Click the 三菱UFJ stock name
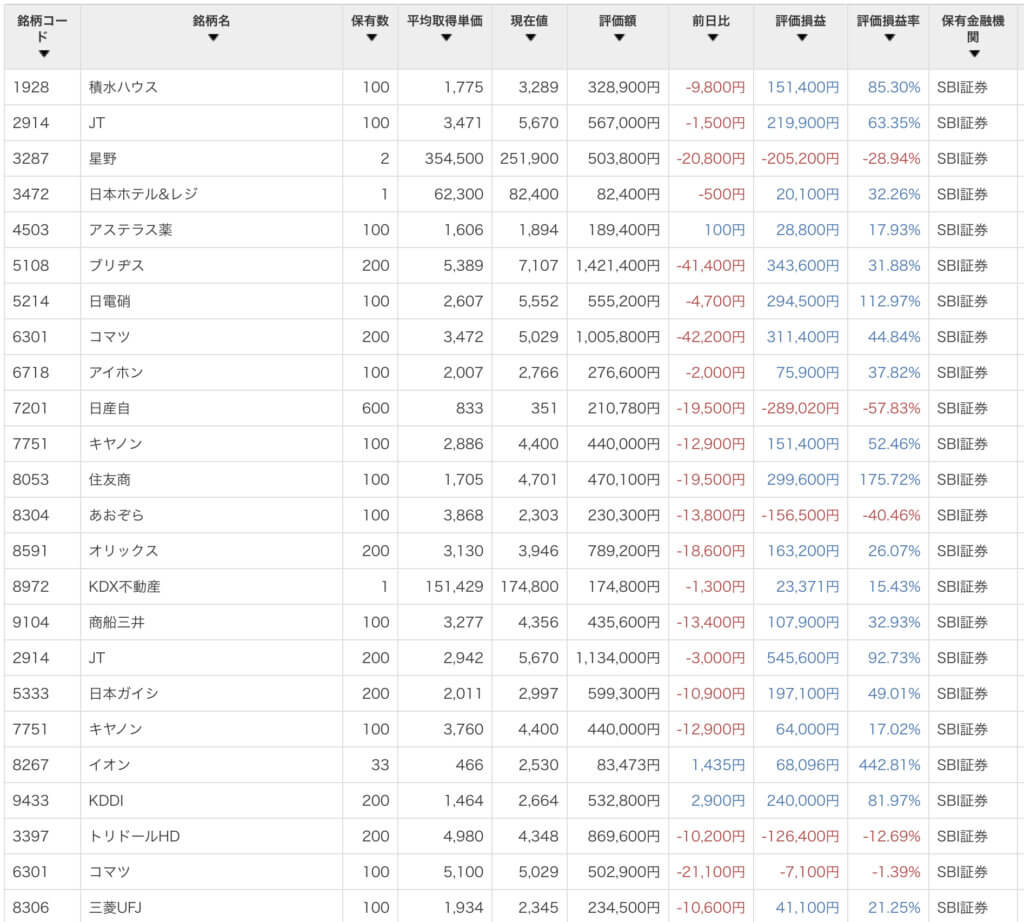 pyautogui.click(x=117, y=907)
